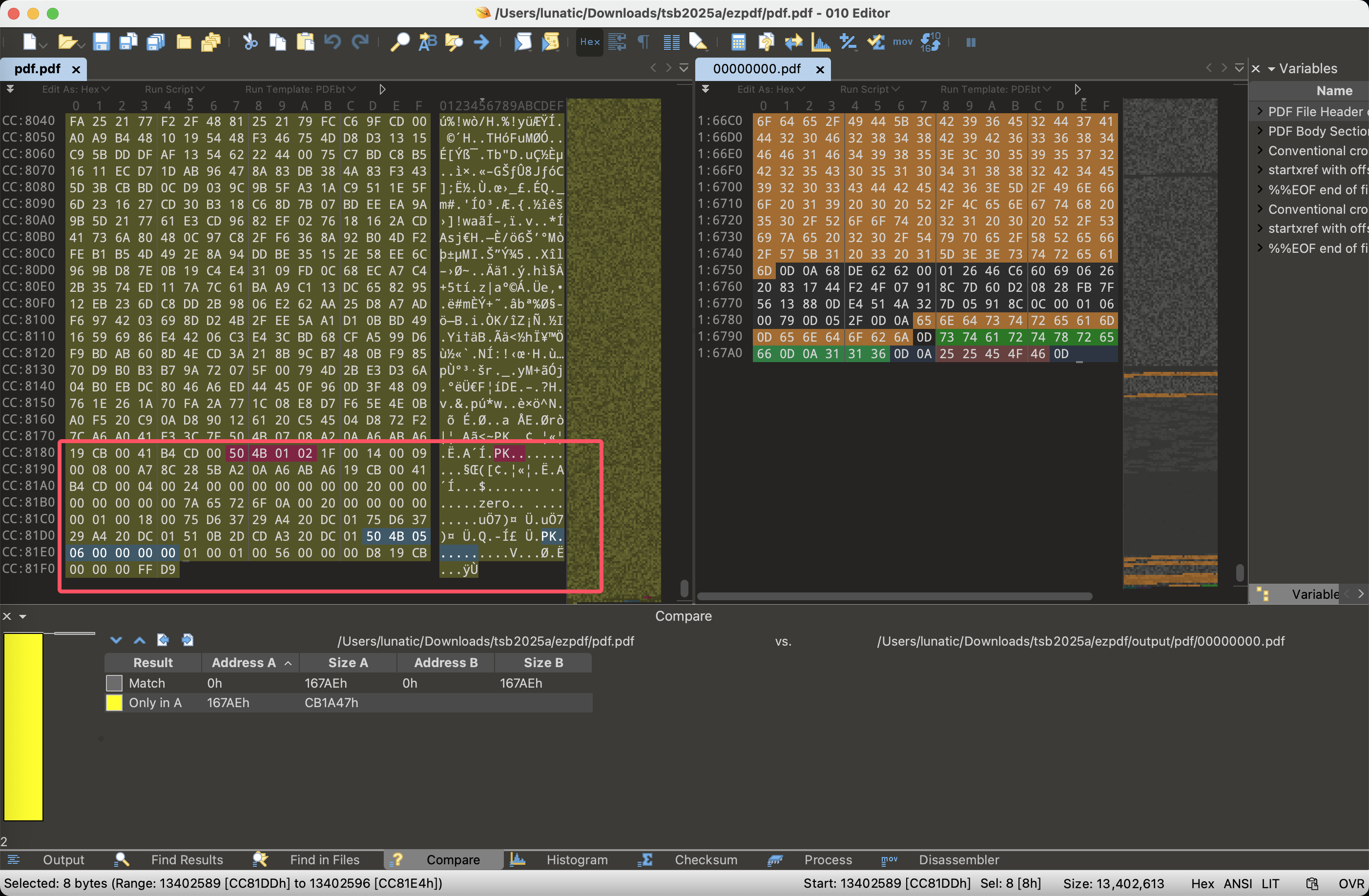
Task: Toggle the OVR overwrite mode indicator
Action: click(x=1350, y=883)
